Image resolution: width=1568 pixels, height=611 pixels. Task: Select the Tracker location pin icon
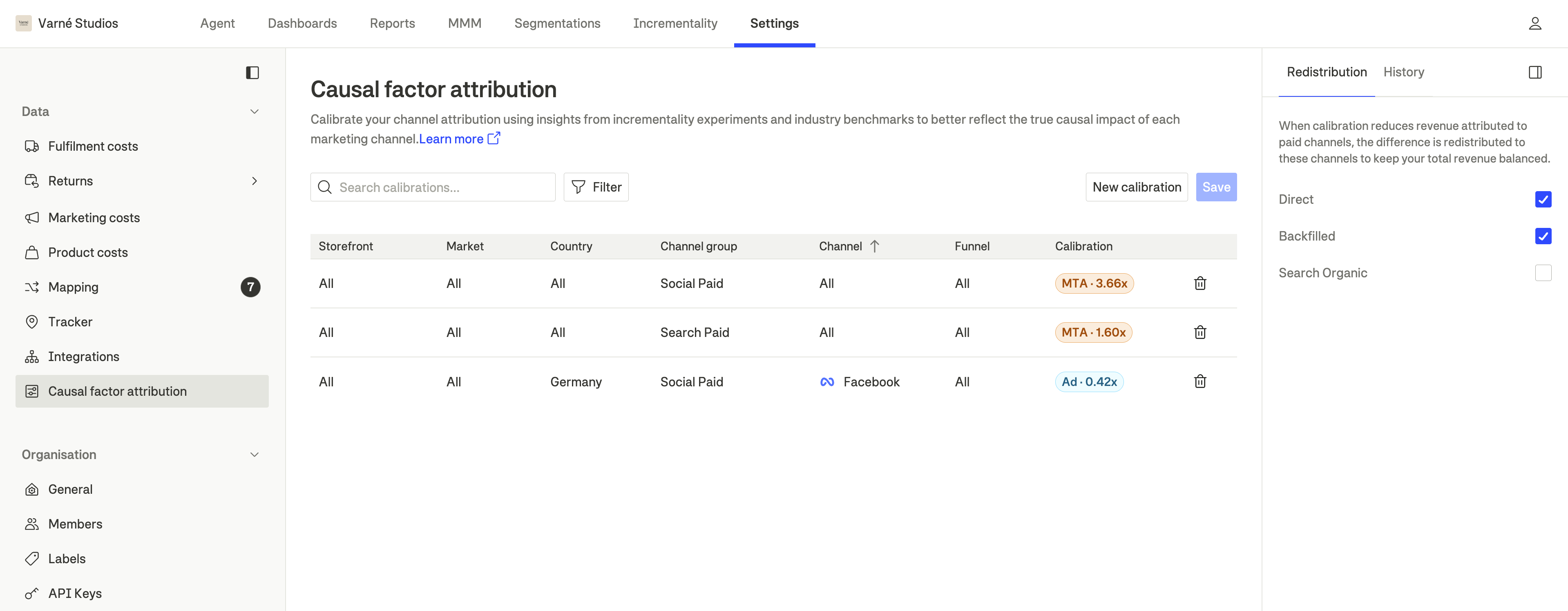coord(31,321)
